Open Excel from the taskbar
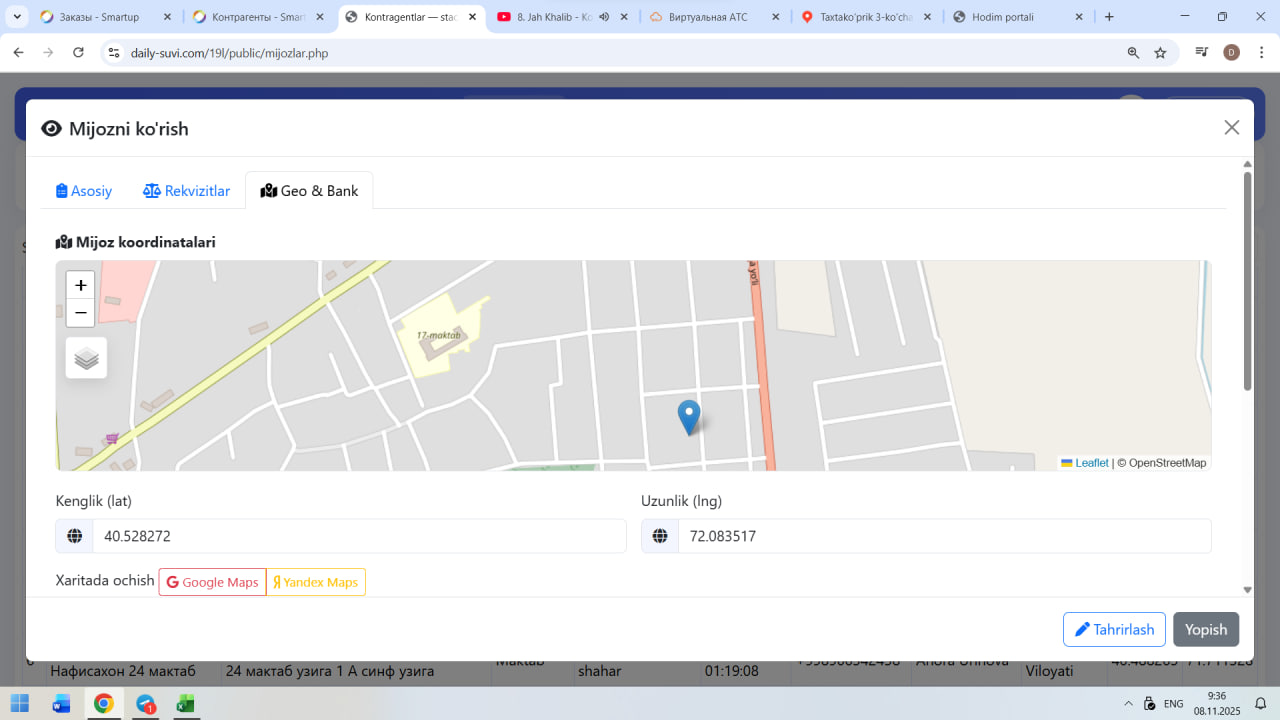 (x=185, y=703)
